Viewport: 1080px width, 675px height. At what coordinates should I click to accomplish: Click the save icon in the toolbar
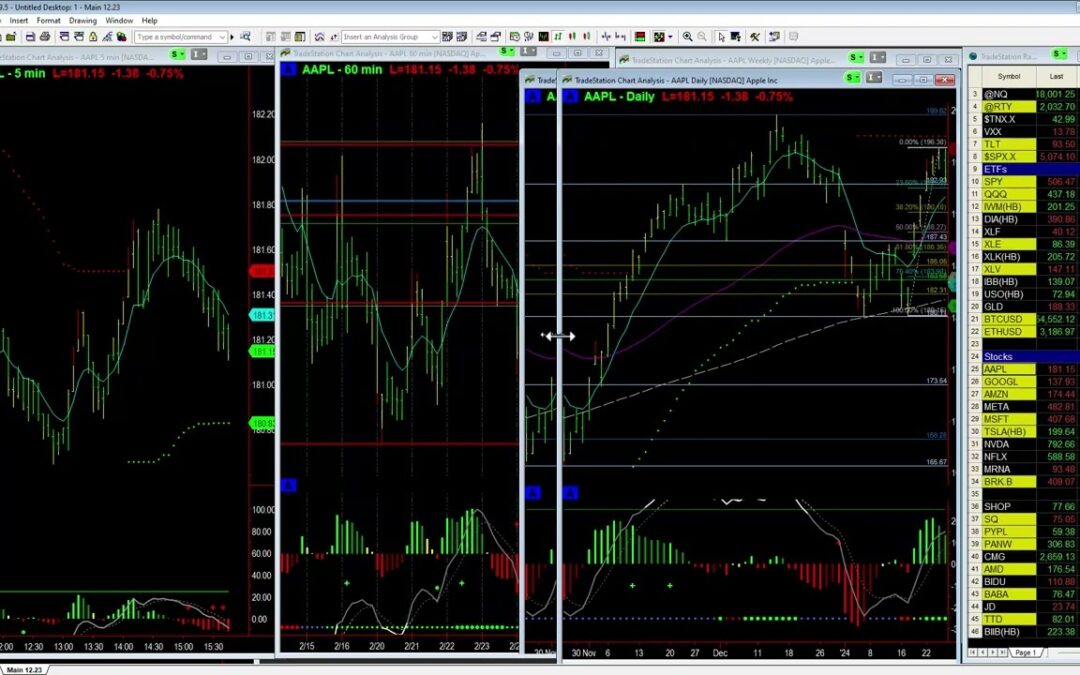click(x=30, y=37)
